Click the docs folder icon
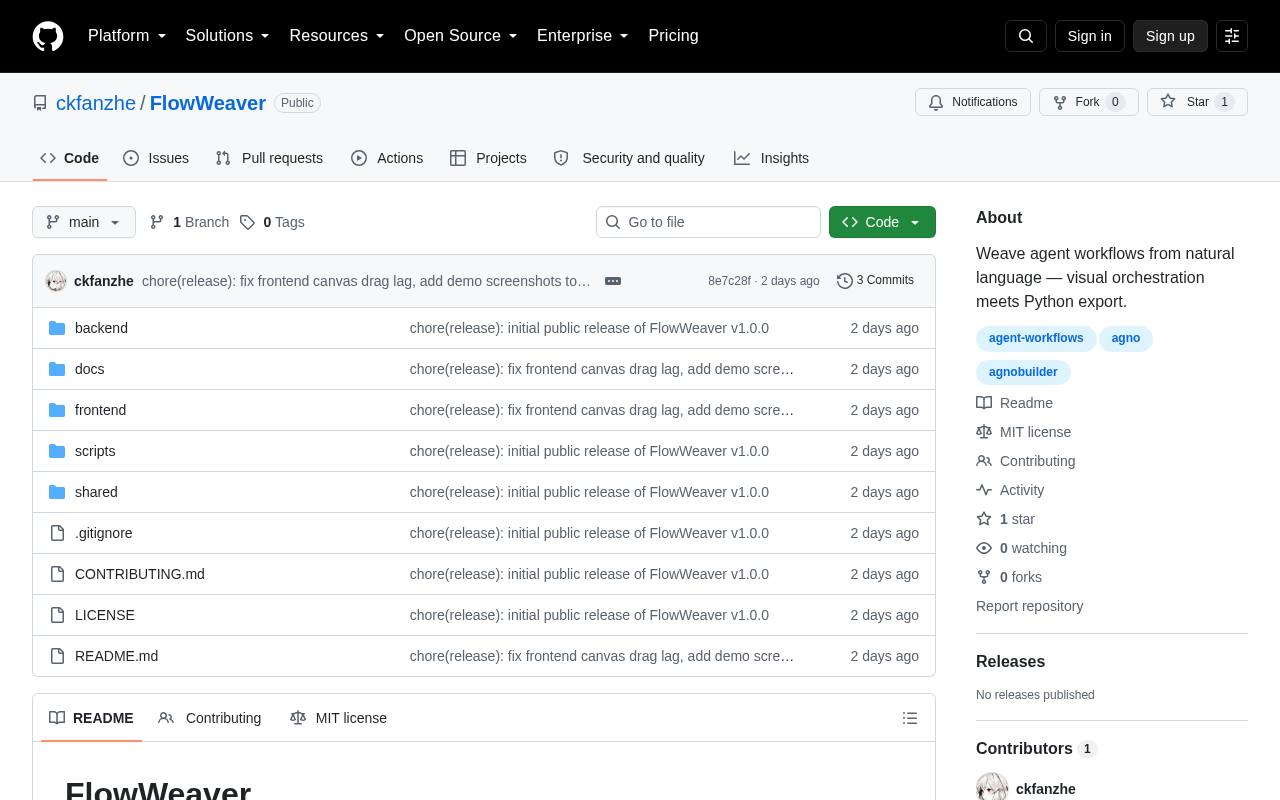Viewport: 1280px width, 800px height. pos(57,369)
